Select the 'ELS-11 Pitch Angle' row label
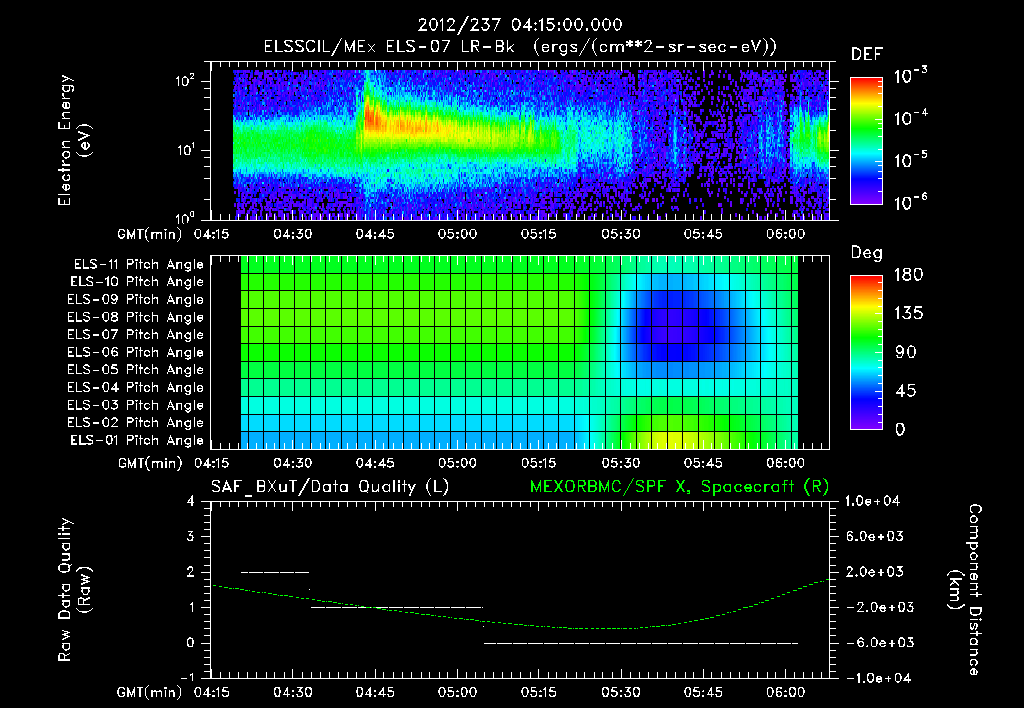 [x=138, y=265]
